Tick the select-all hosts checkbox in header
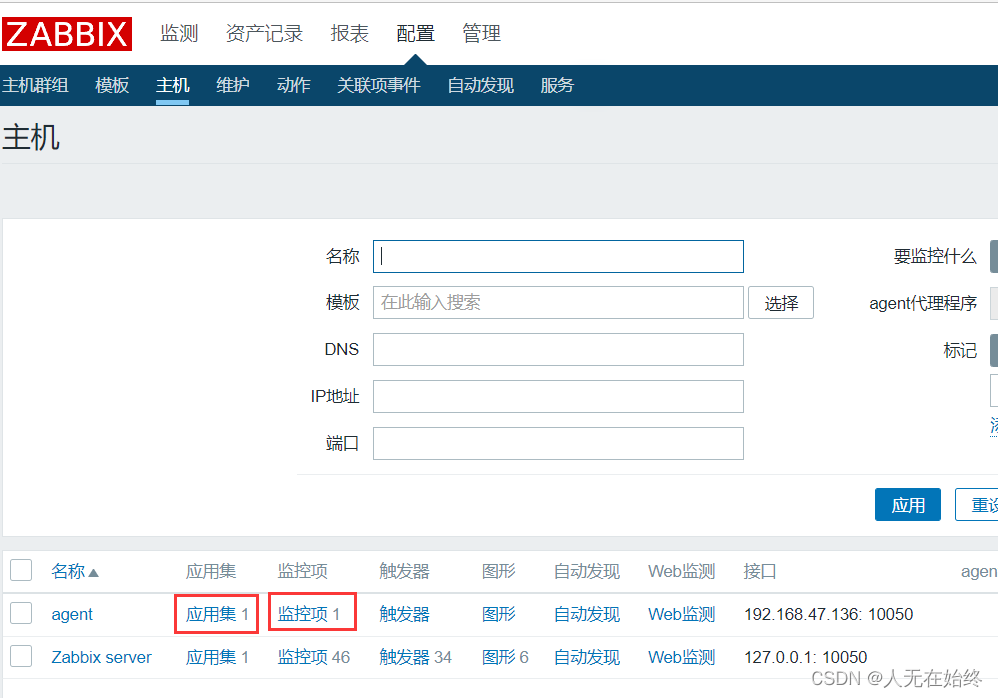This screenshot has height=698, width=998. coord(21,570)
